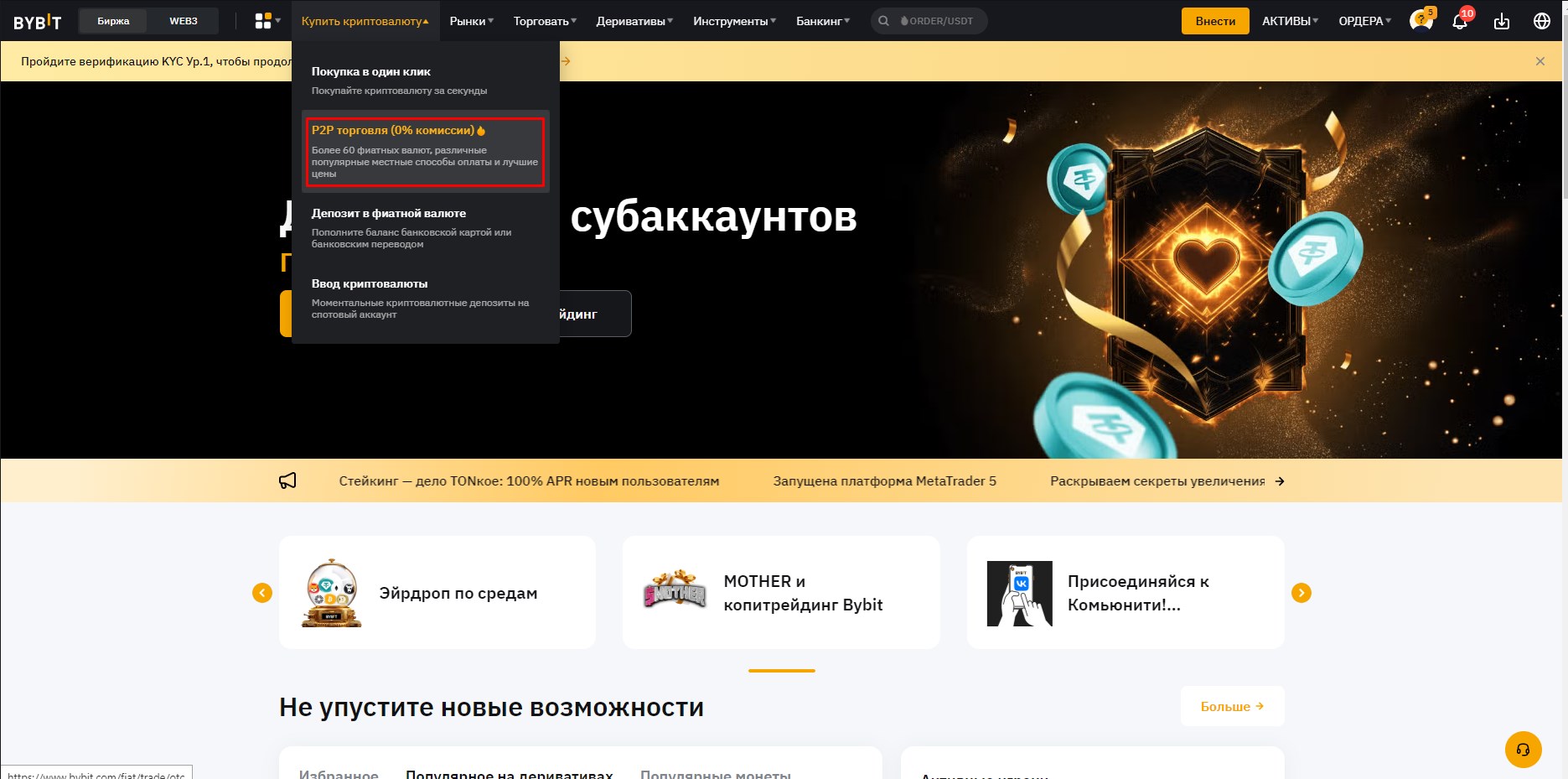The image size is (1568, 779).
Task: Open MOTHER и копитрейдинг Bybit card
Action: 781,593
